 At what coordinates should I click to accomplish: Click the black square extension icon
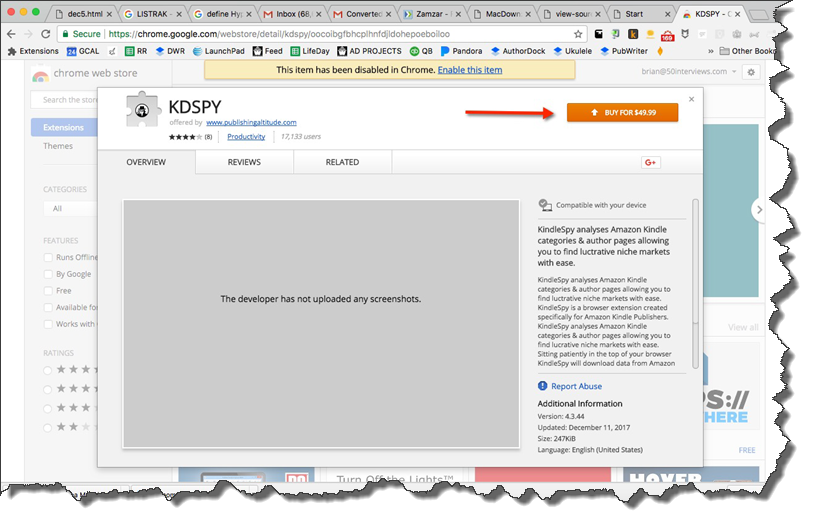[599, 34]
